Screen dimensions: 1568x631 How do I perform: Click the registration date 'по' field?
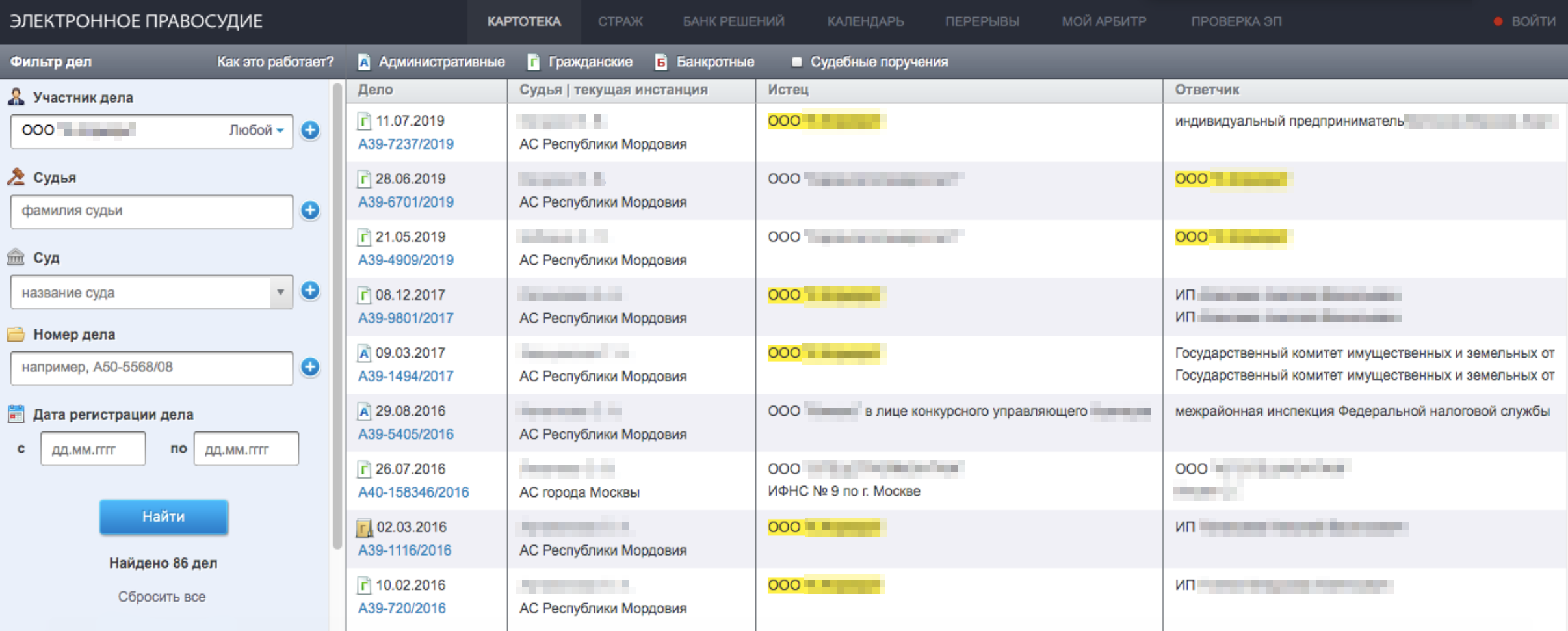[x=246, y=449]
